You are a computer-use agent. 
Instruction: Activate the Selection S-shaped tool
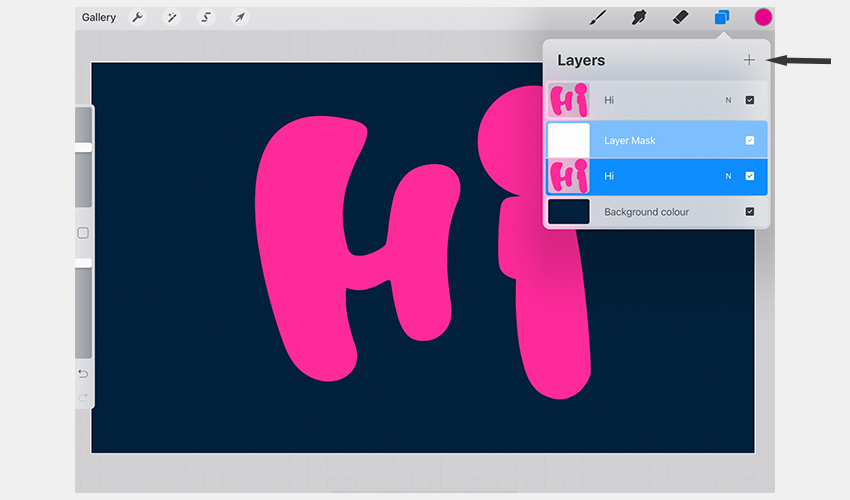(206, 17)
